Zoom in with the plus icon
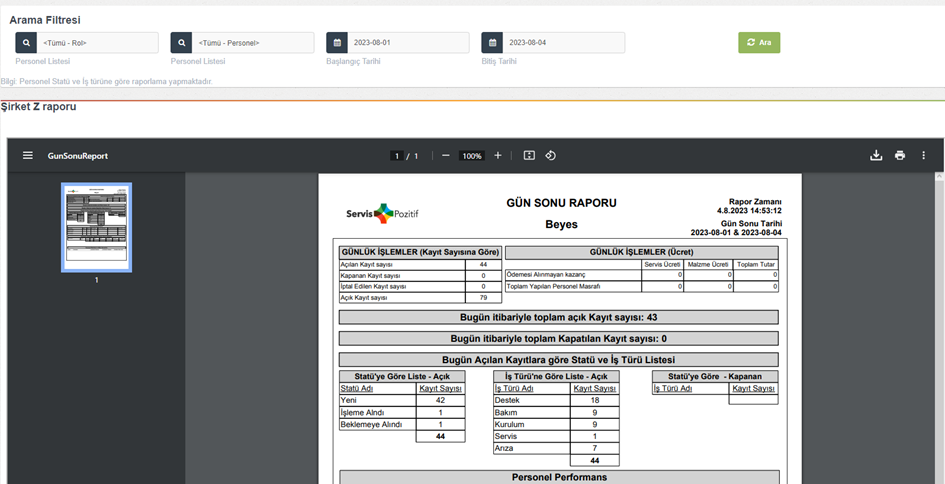This screenshot has height=484, width=945. coord(498,156)
